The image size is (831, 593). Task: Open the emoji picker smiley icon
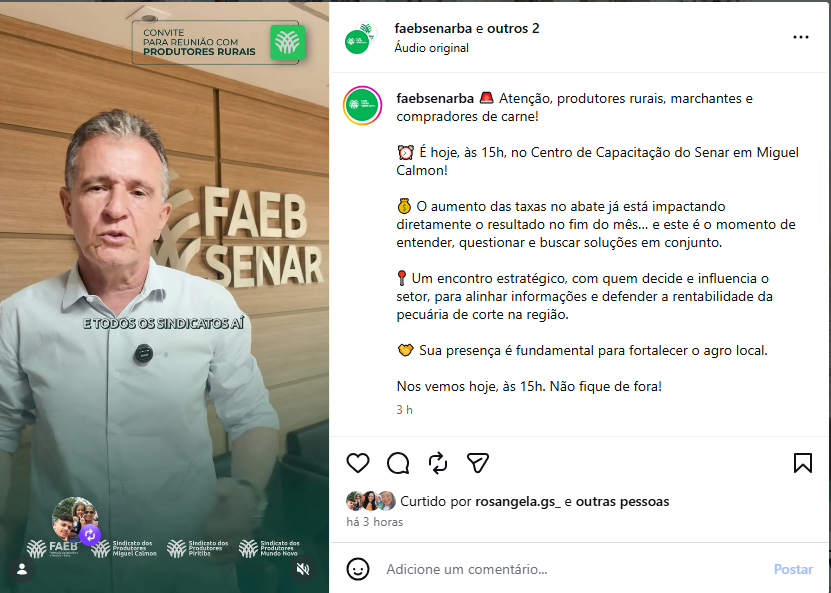click(x=358, y=569)
